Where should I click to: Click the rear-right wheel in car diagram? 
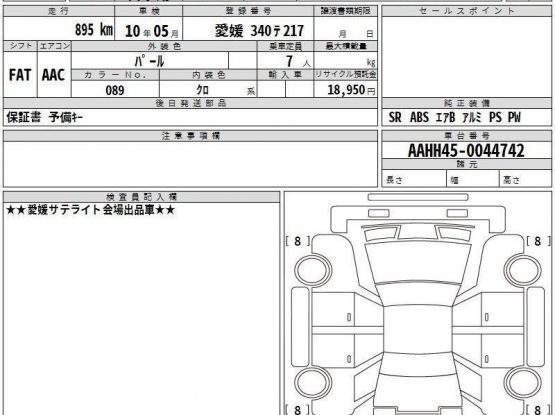[523, 382]
